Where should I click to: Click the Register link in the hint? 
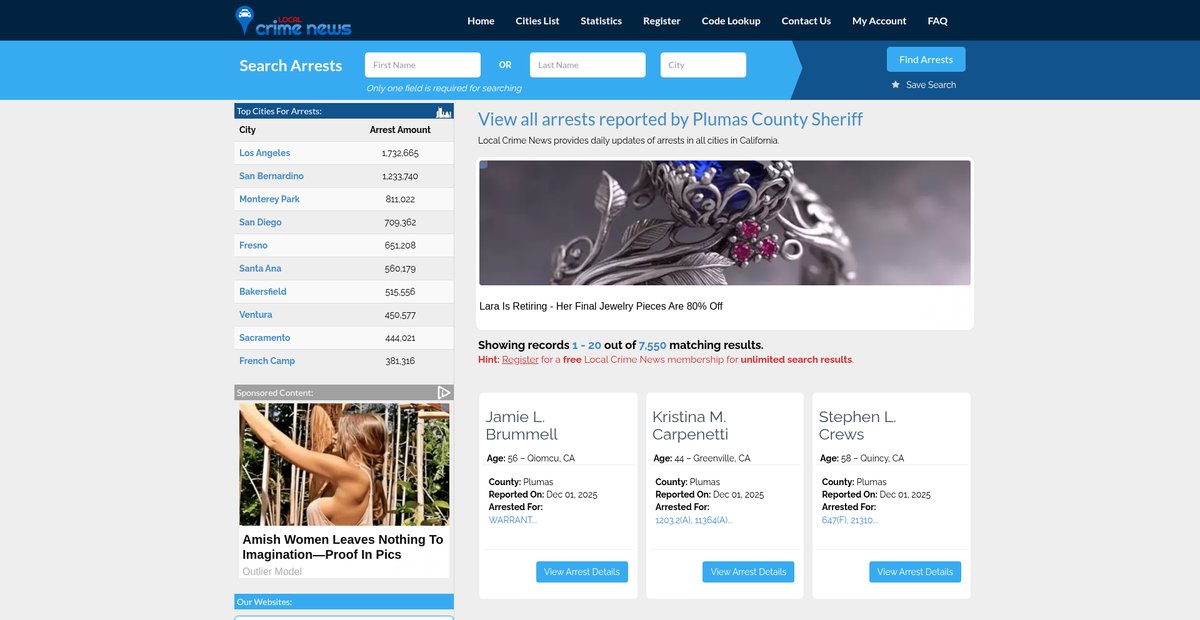(x=520, y=360)
